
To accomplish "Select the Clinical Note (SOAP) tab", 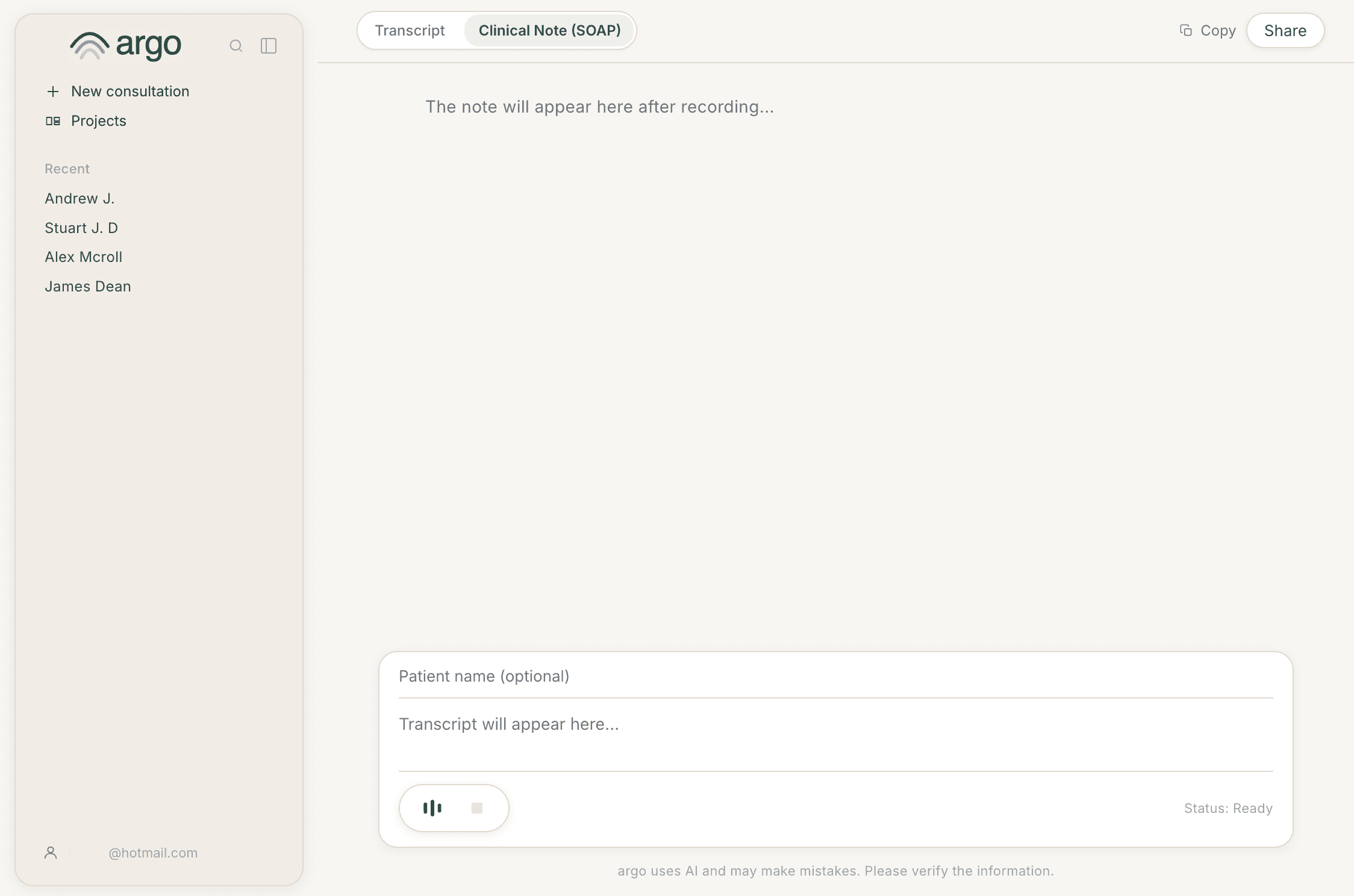I will (549, 30).
